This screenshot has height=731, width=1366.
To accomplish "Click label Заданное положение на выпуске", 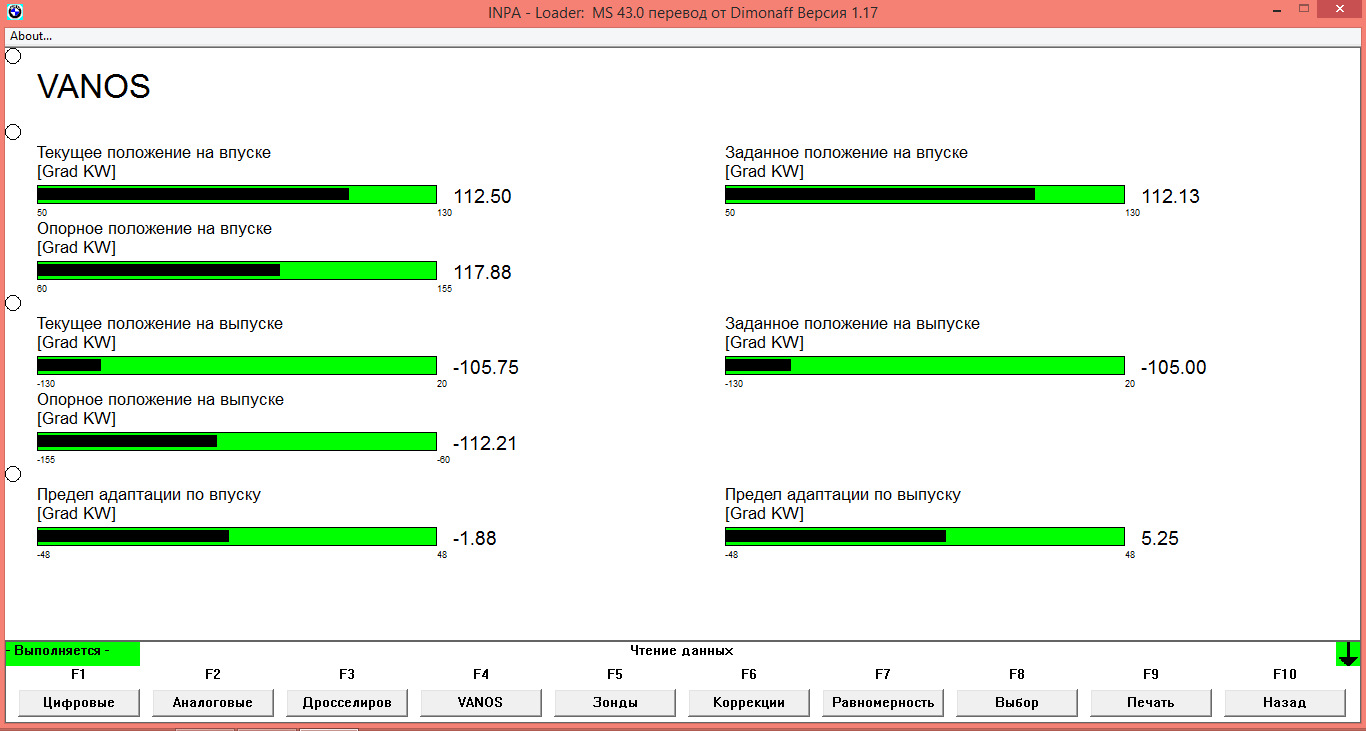I will pyautogui.click(x=852, y=324).
